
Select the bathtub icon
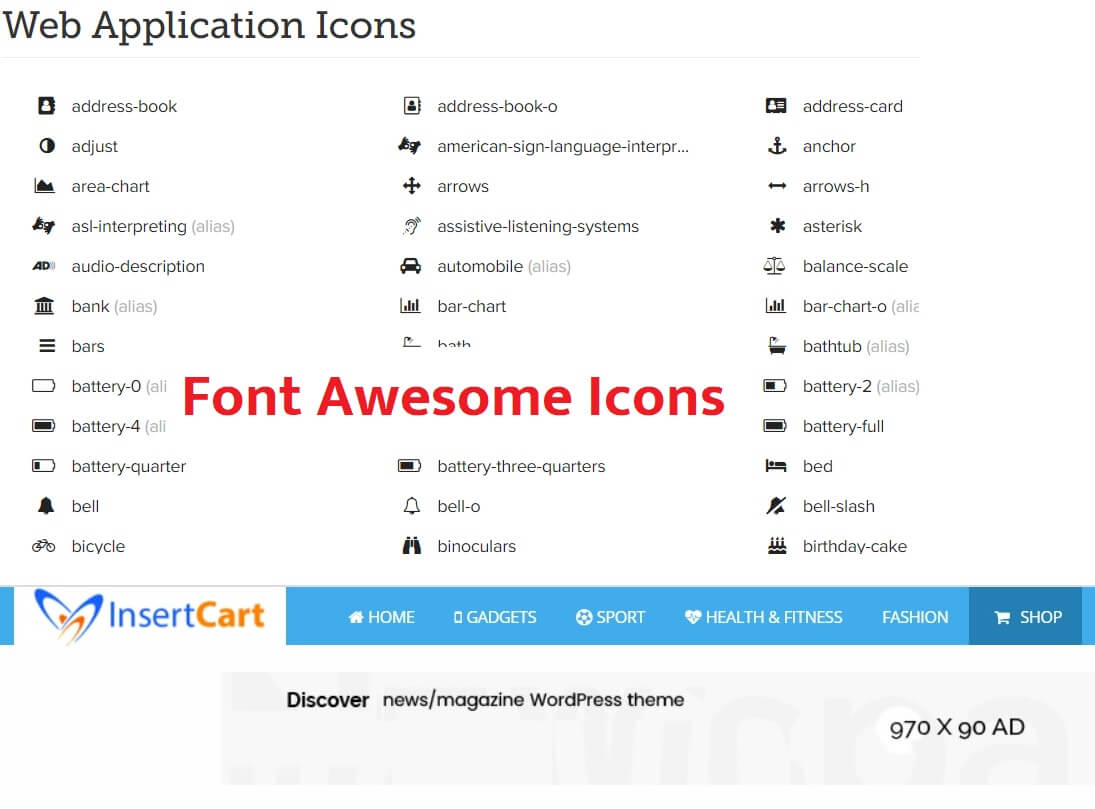point(777,345)
